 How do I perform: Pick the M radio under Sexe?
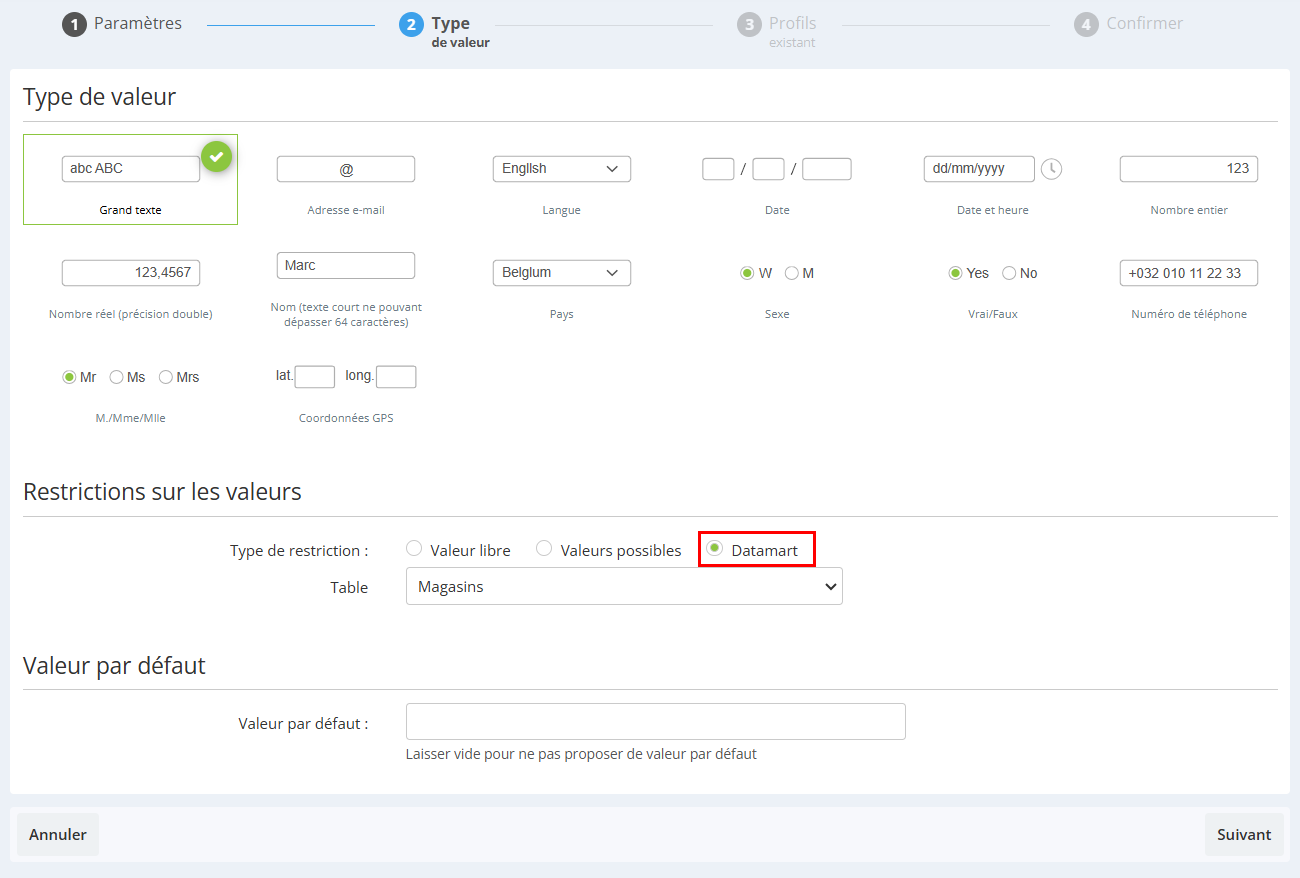click(792, 273)
